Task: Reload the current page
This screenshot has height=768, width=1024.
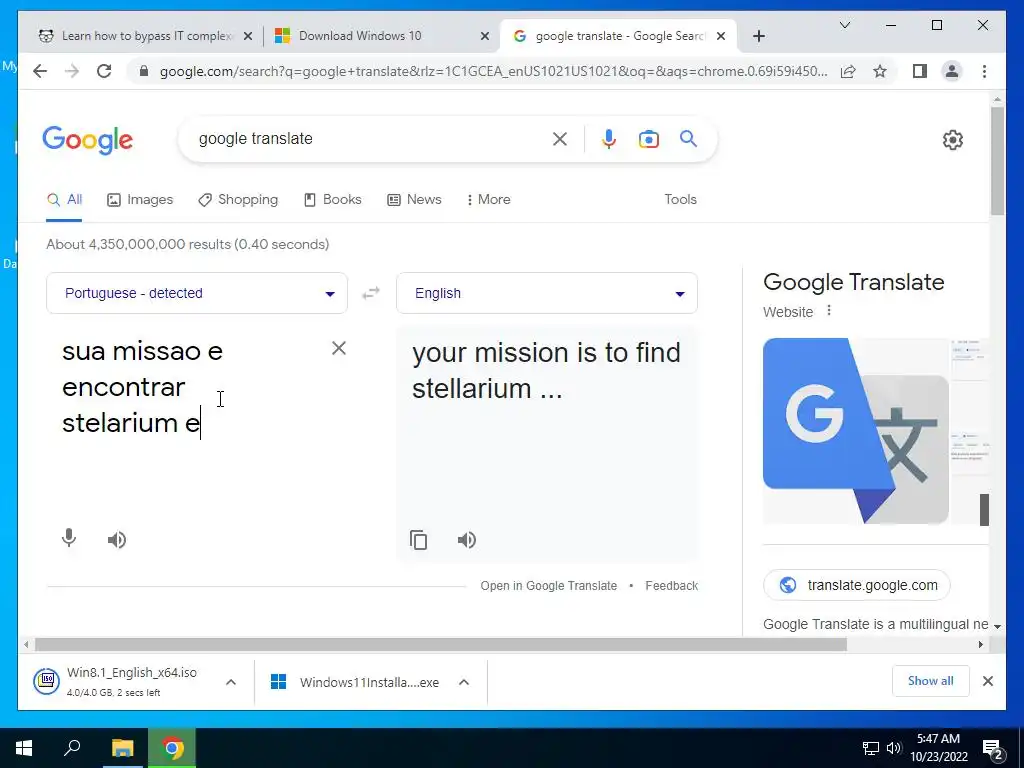Action: [x=104, y=71]
